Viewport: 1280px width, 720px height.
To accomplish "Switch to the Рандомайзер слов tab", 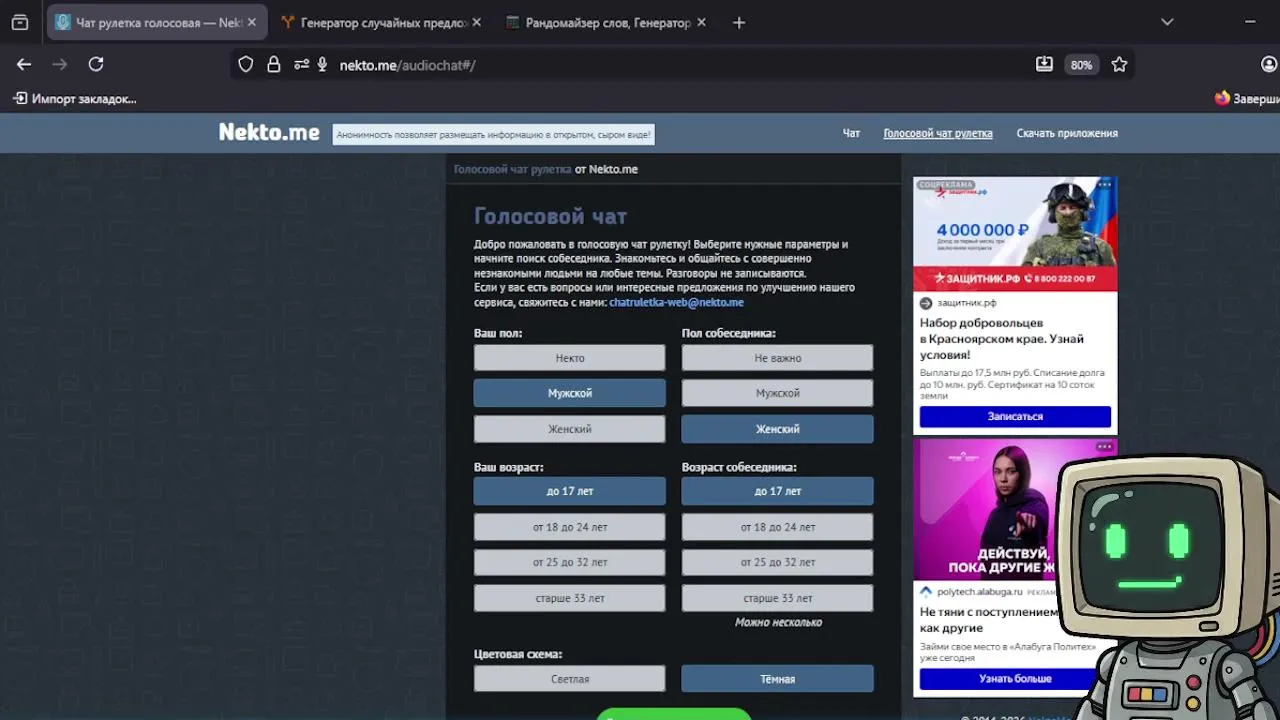I will coord(606,22).
